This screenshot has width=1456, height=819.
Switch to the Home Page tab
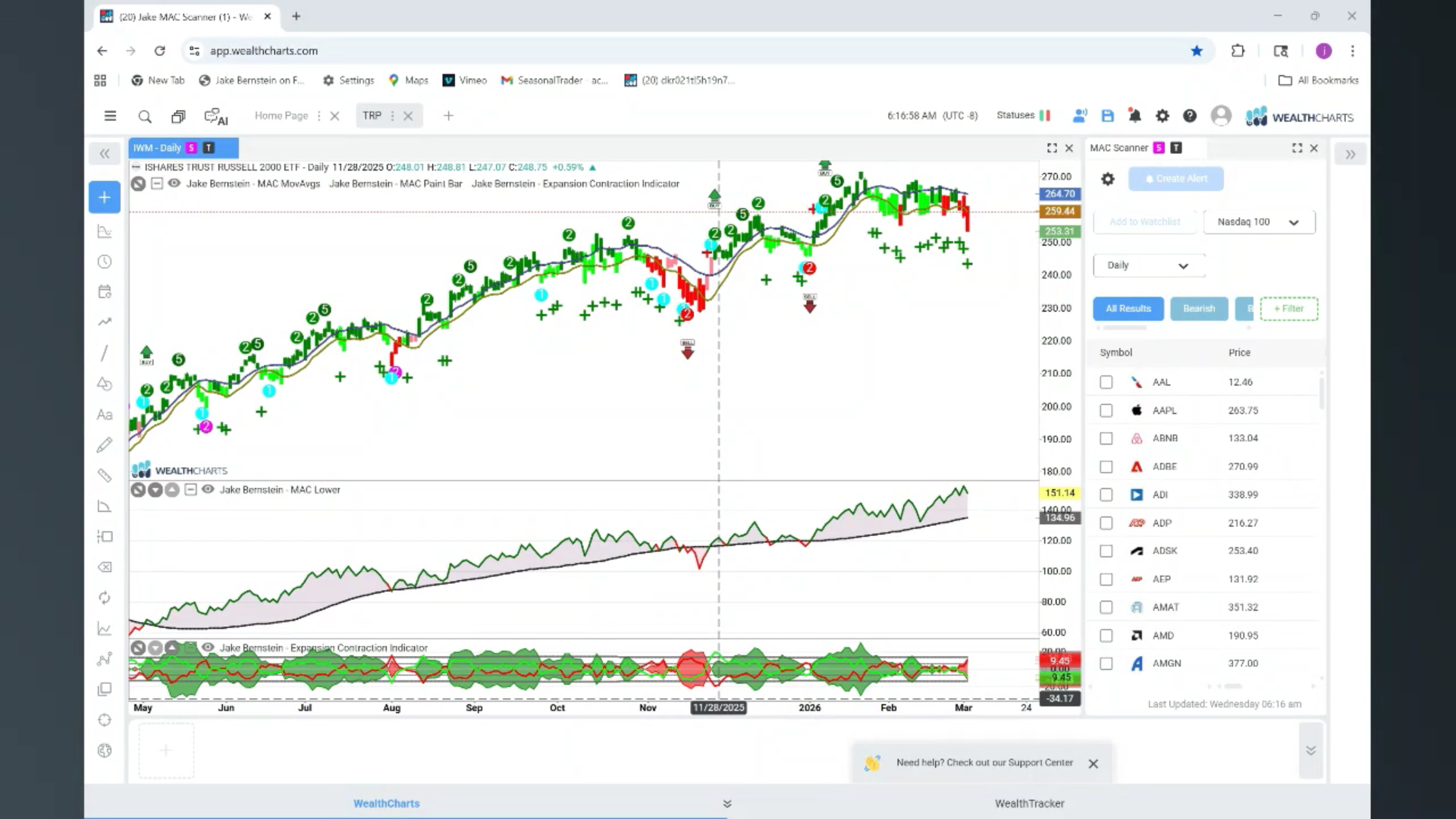pyautogui.click(x=281, y=116)
